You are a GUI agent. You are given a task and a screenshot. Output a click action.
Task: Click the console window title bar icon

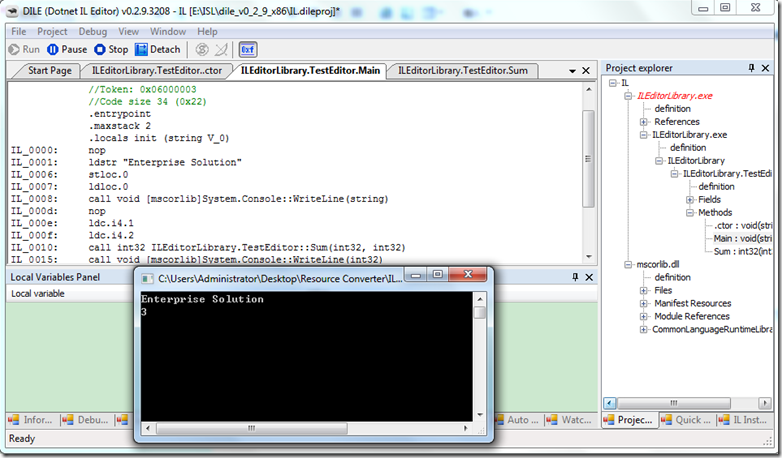click(x=147, y=278)
